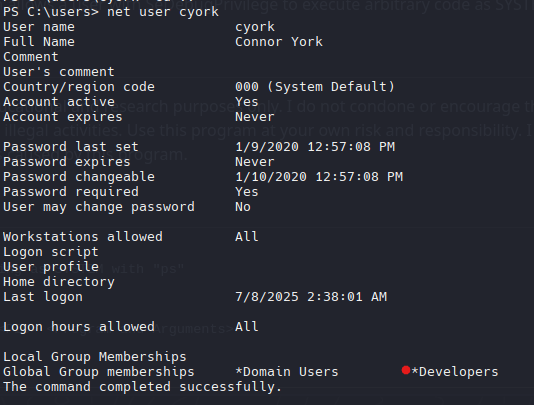Click the Workstations allowed All value
534x405 pixels.
coord(247,237)
